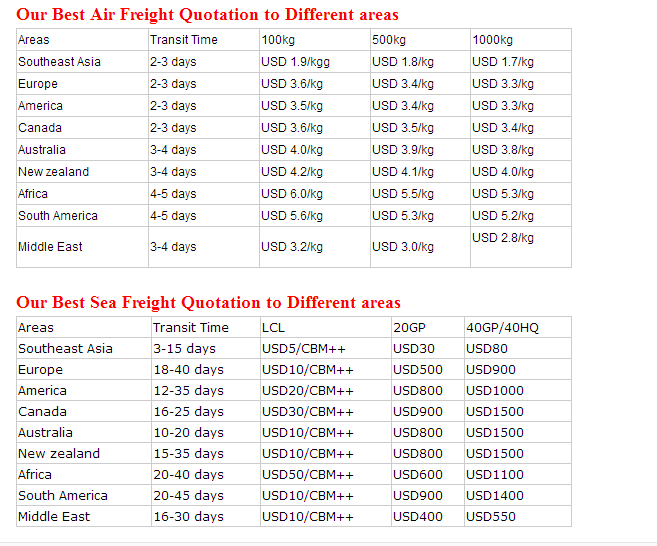The width and height of the screenshot is (657, 546).
Task: Click the LCL column header
Action: coord(273,328)
